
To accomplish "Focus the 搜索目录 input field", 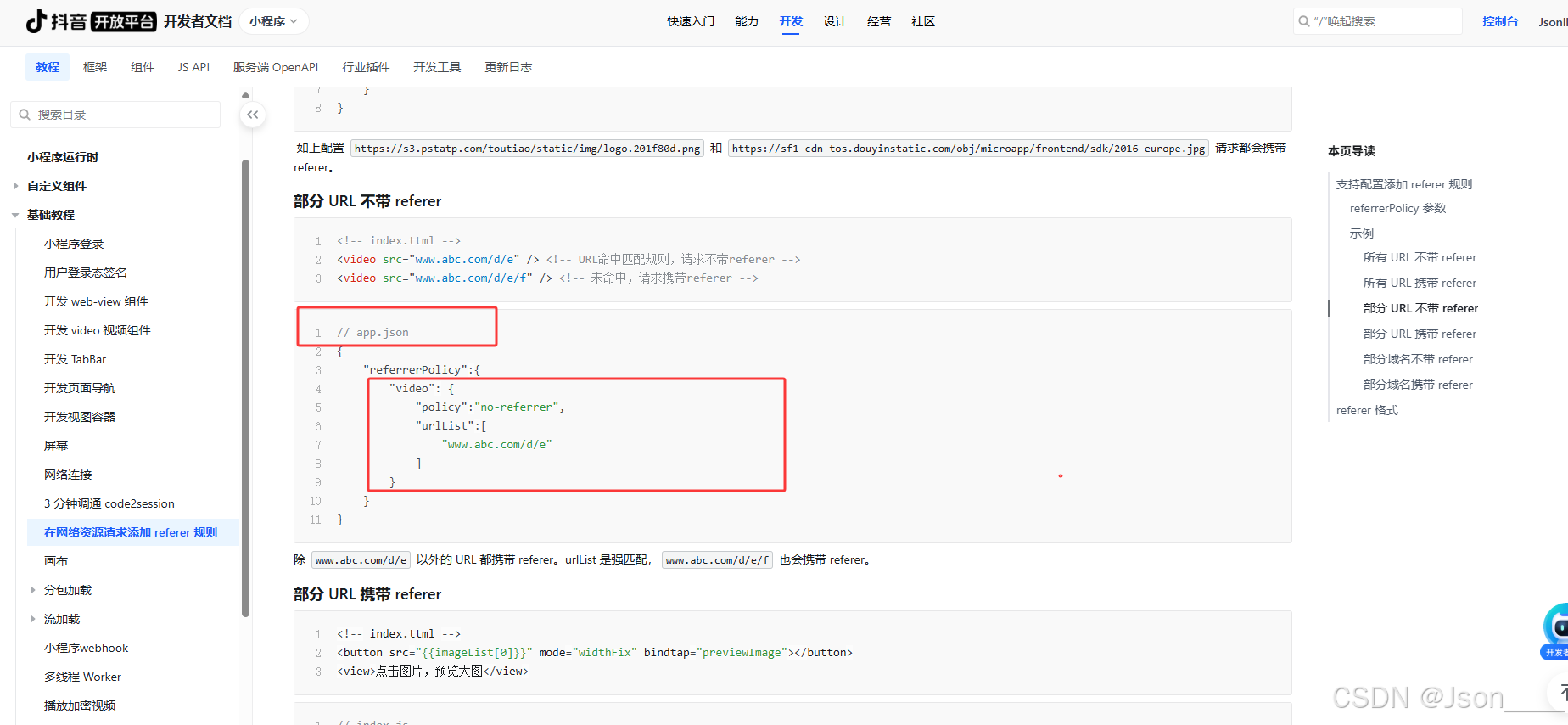I will point(115,115).
